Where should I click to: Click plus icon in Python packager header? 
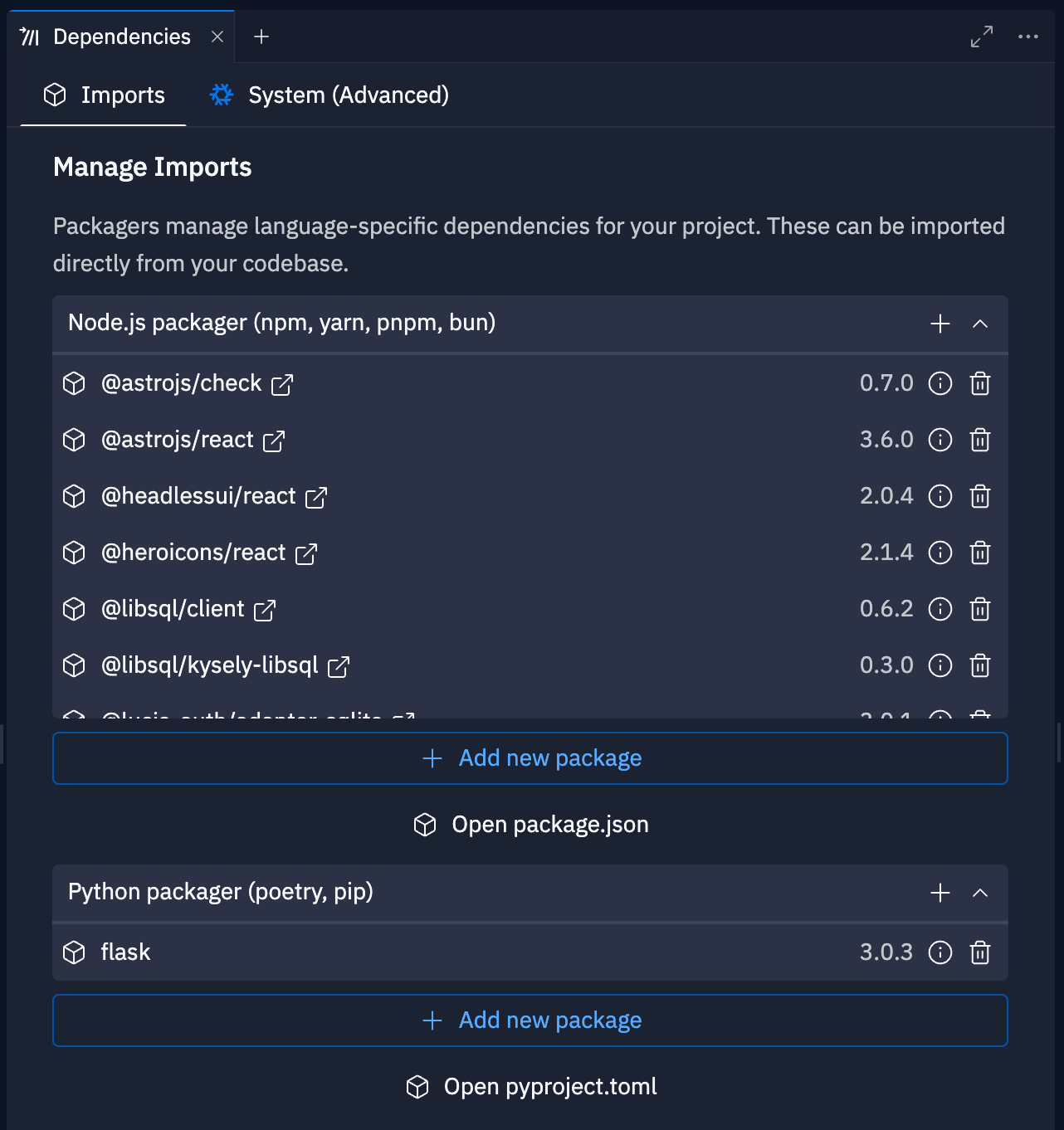940,893
